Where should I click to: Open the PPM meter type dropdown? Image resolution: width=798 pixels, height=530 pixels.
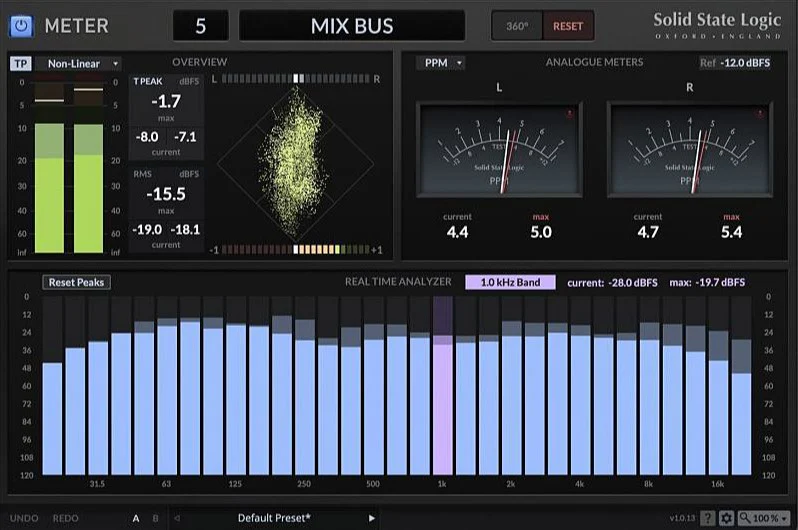(441, 63)
